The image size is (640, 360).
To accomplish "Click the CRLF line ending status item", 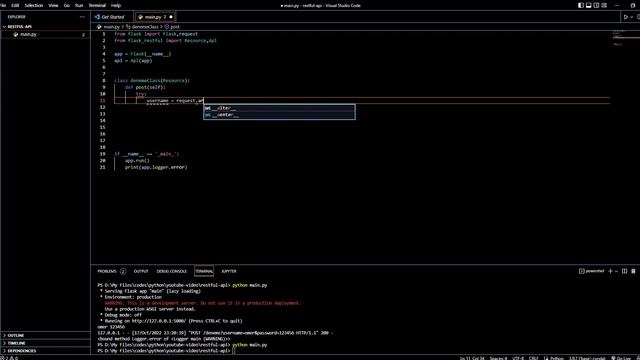I will tap(533, 358).
